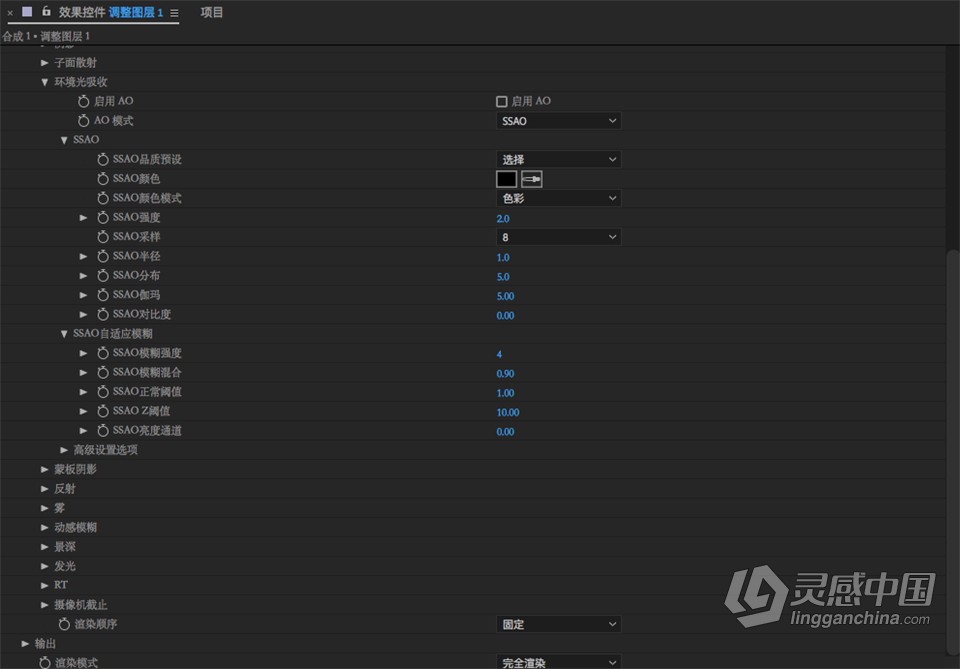The height and width of the screenshot is (669, 960).
Task: Toggle stopwatch for SSAO分布
Action: pos(103,275)
